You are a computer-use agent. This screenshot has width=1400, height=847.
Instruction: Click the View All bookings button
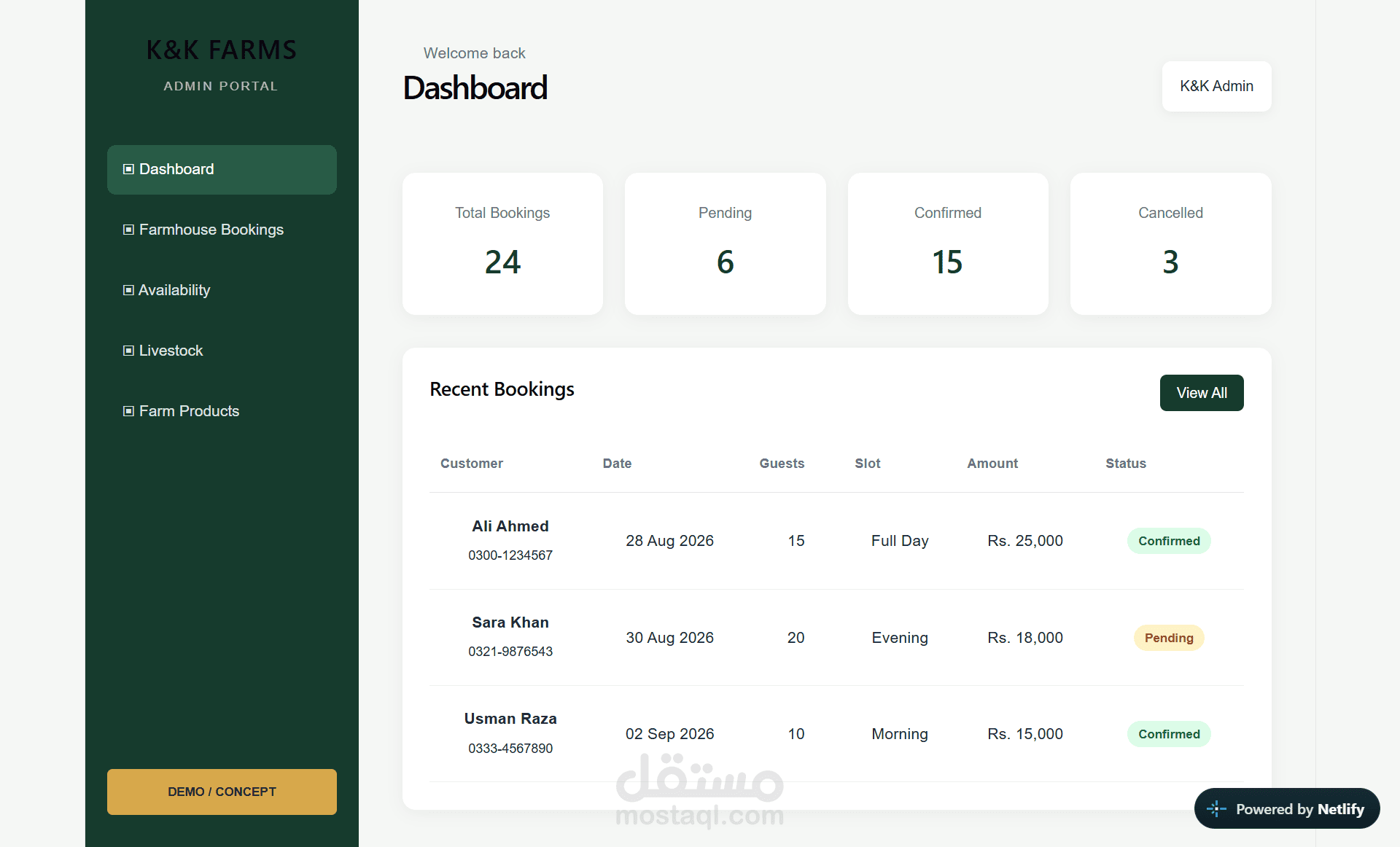[x=1202, y=393]
